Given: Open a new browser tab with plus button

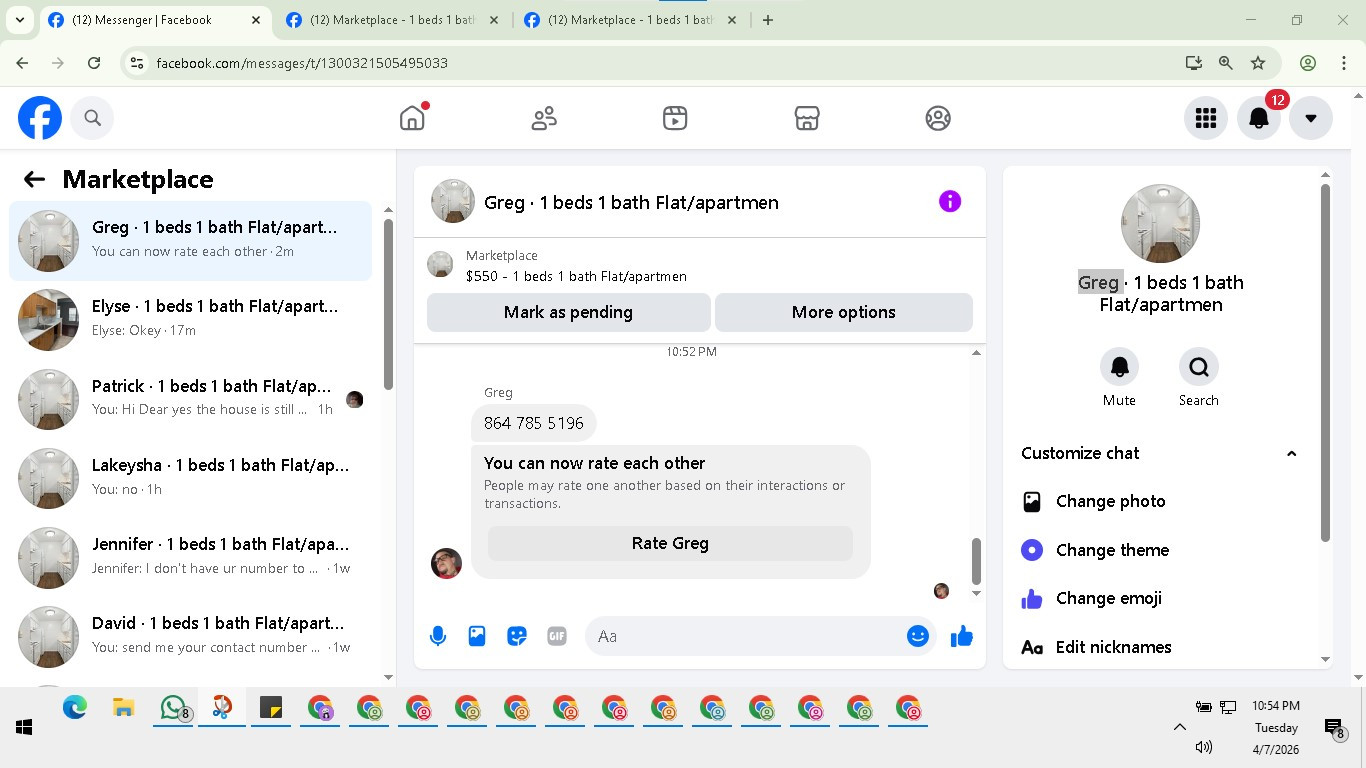Looking at the screenshot, I should tap(768, 20).
